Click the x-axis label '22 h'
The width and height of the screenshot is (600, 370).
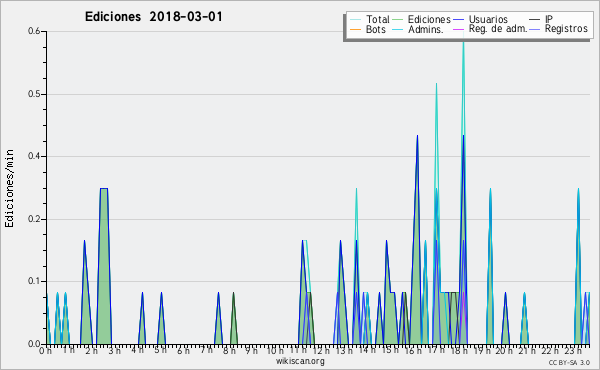(x=550, y=351)
